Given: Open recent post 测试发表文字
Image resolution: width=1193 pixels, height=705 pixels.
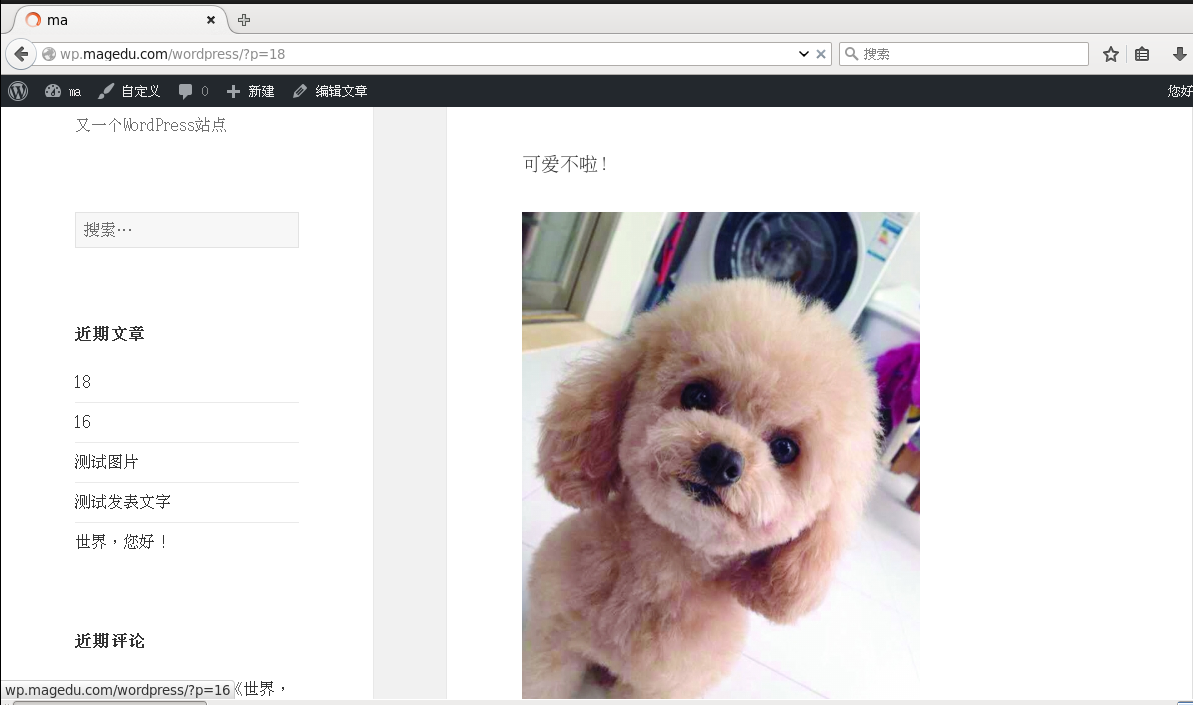Looking at the screenshot, I should (x=122, y=502).
